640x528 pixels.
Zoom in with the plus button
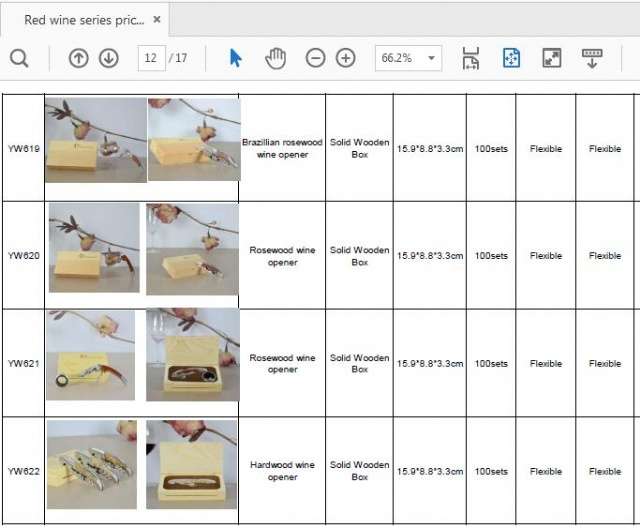pos(345,58)
